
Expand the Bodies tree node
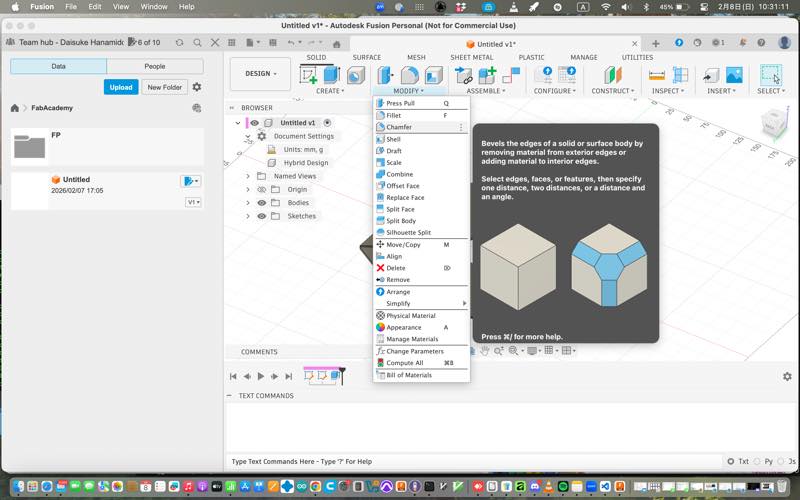(248, 203)
